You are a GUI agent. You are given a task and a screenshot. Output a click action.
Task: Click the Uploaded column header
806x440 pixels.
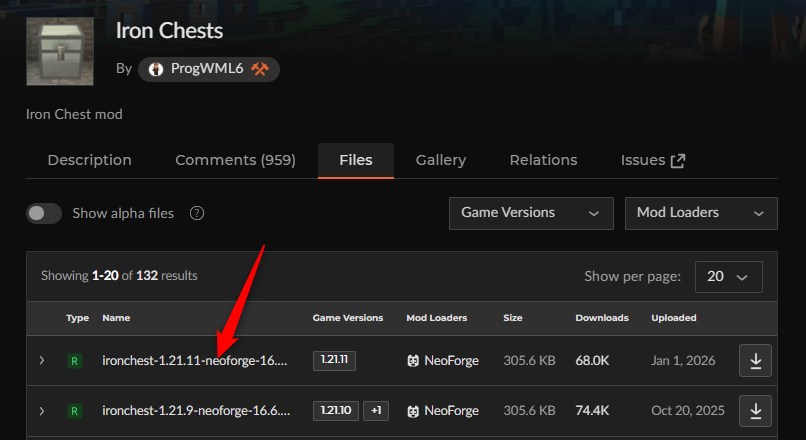673,318
